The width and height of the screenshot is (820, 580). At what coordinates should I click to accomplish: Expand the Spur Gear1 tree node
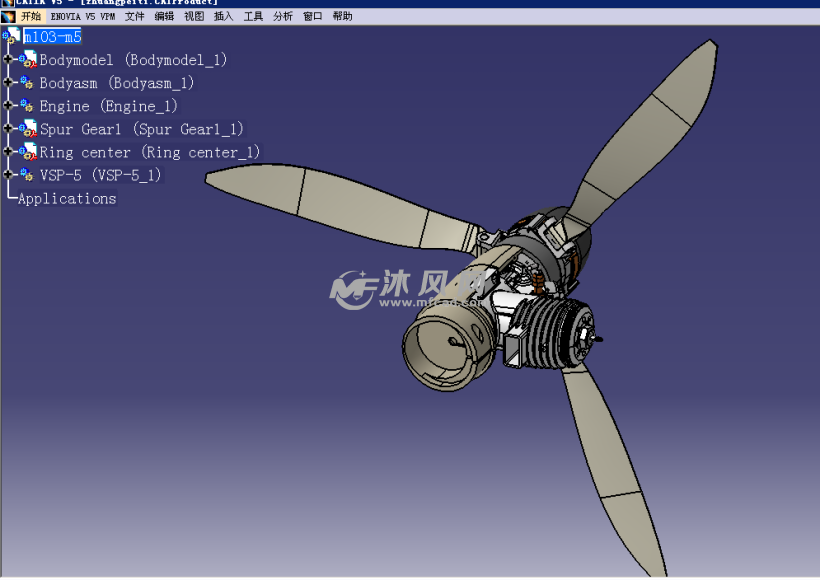coord(9,129)
